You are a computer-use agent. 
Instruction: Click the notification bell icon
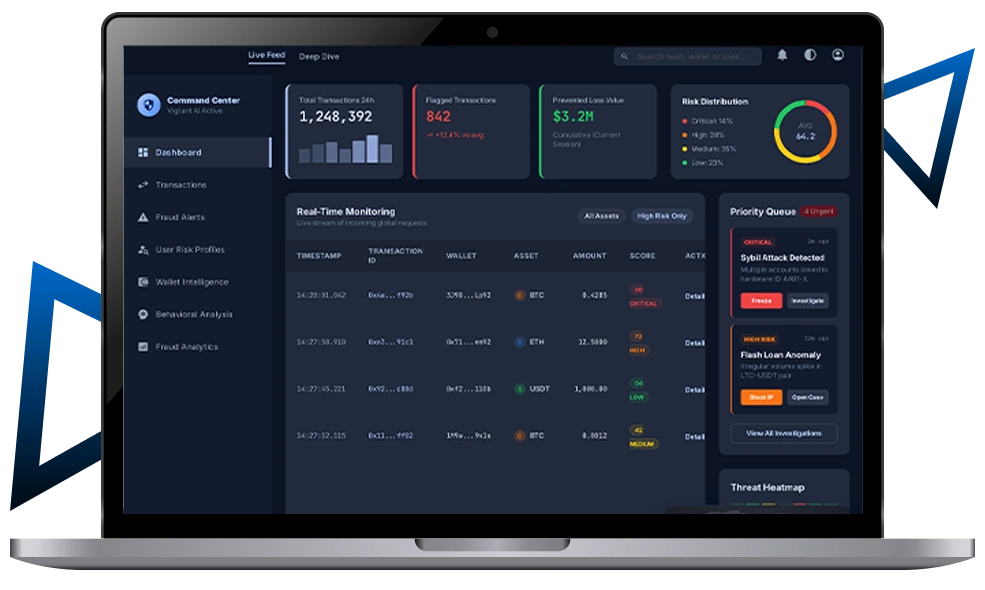[x=782, y=55]
